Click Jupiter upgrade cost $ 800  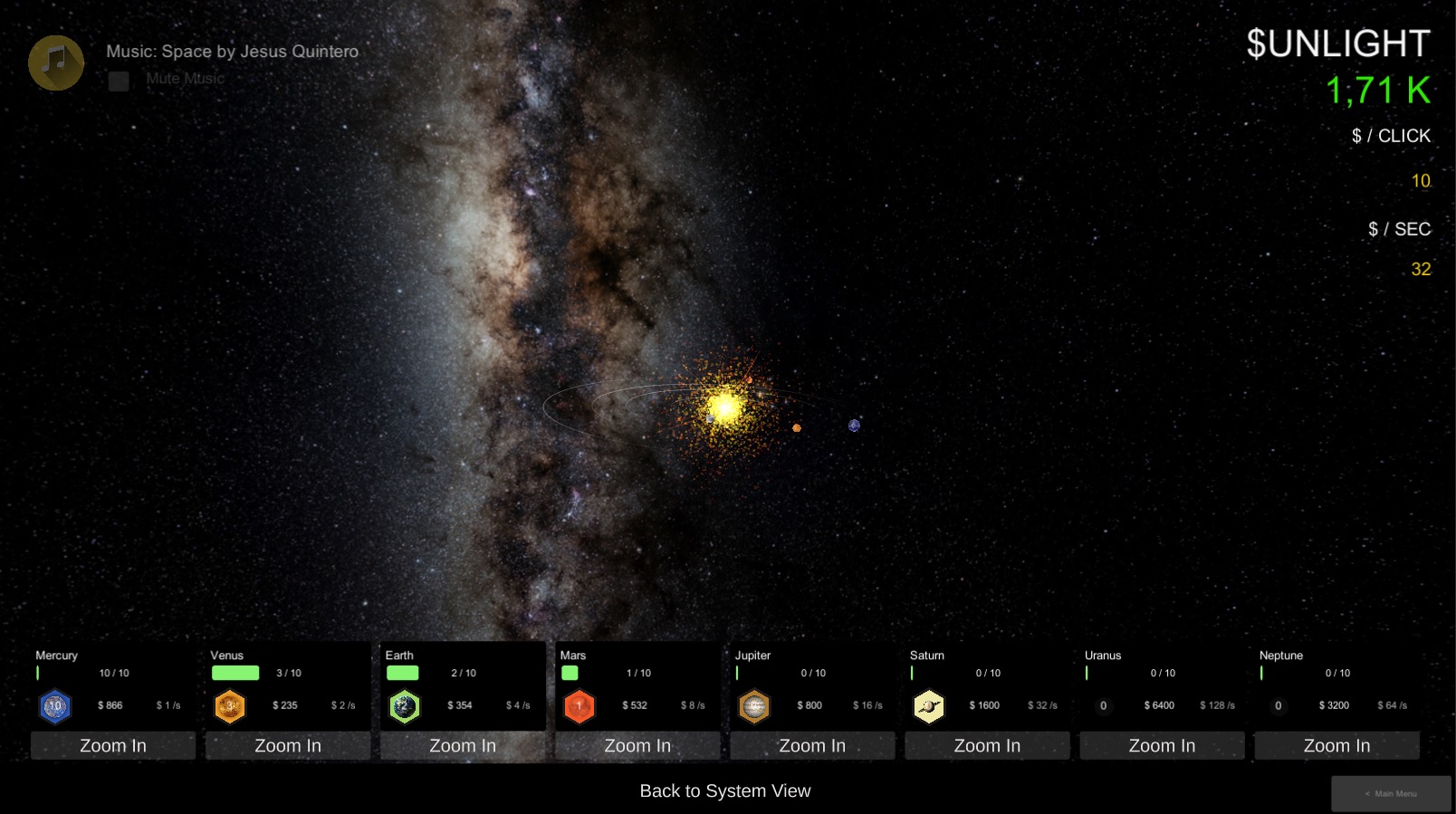pyautogui.click(x=809, y=705)
